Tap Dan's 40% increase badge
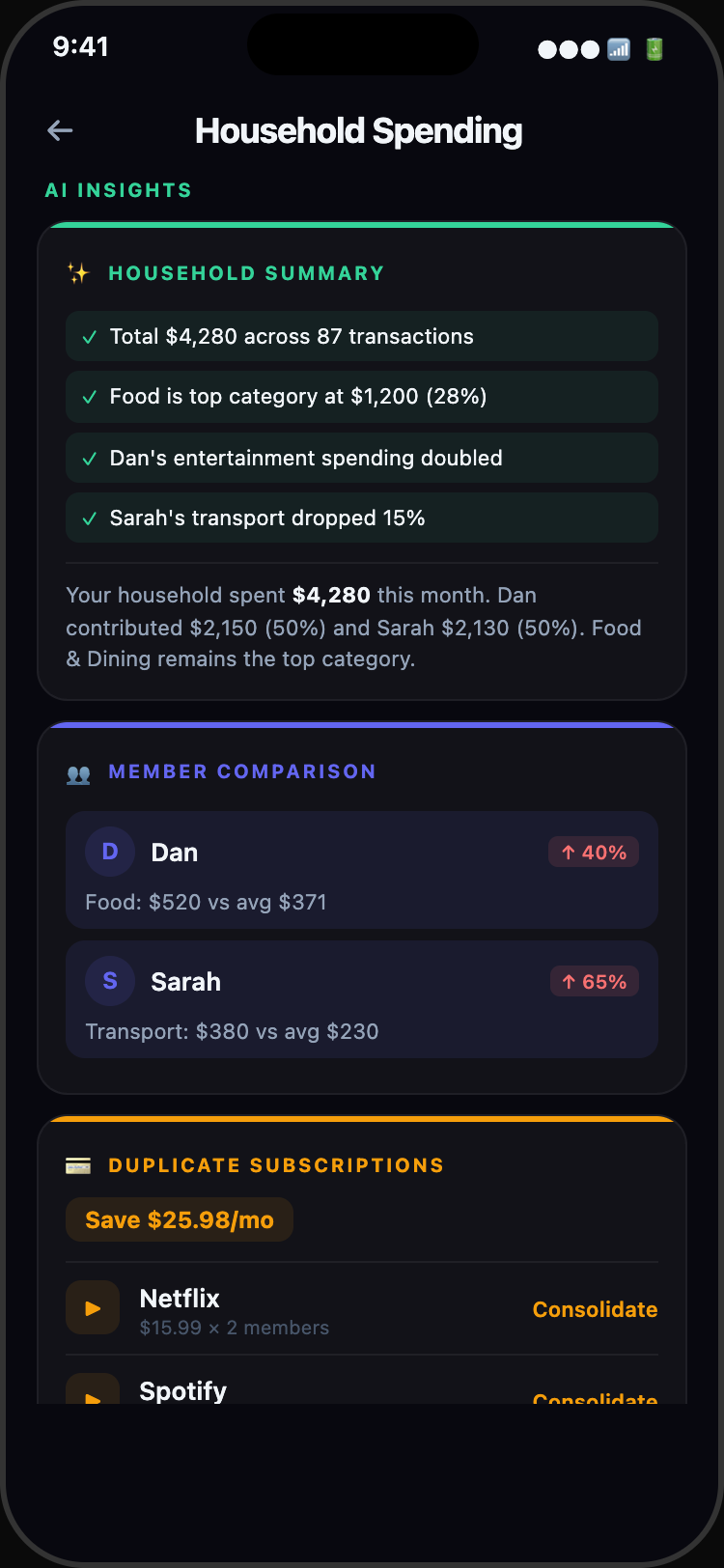Screen dimensions: 724x1568 coord(594,853)
